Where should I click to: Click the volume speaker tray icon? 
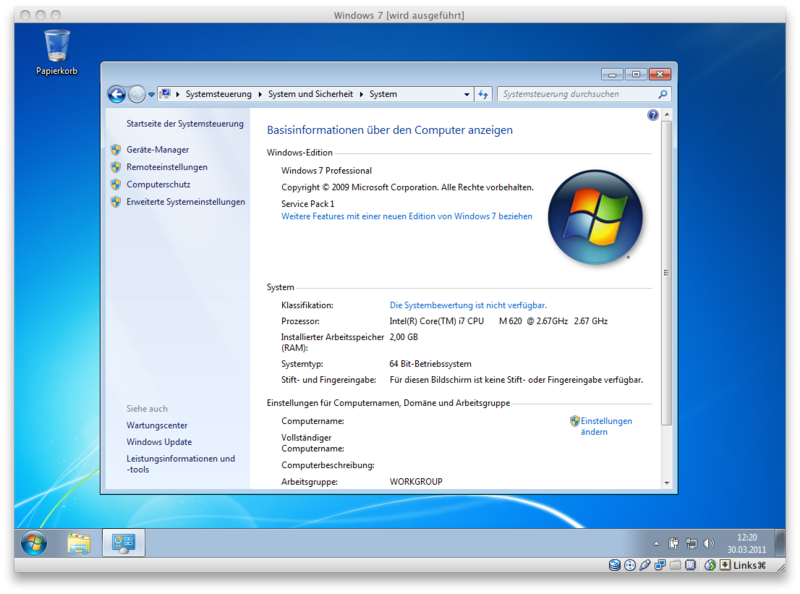(709, 544)
